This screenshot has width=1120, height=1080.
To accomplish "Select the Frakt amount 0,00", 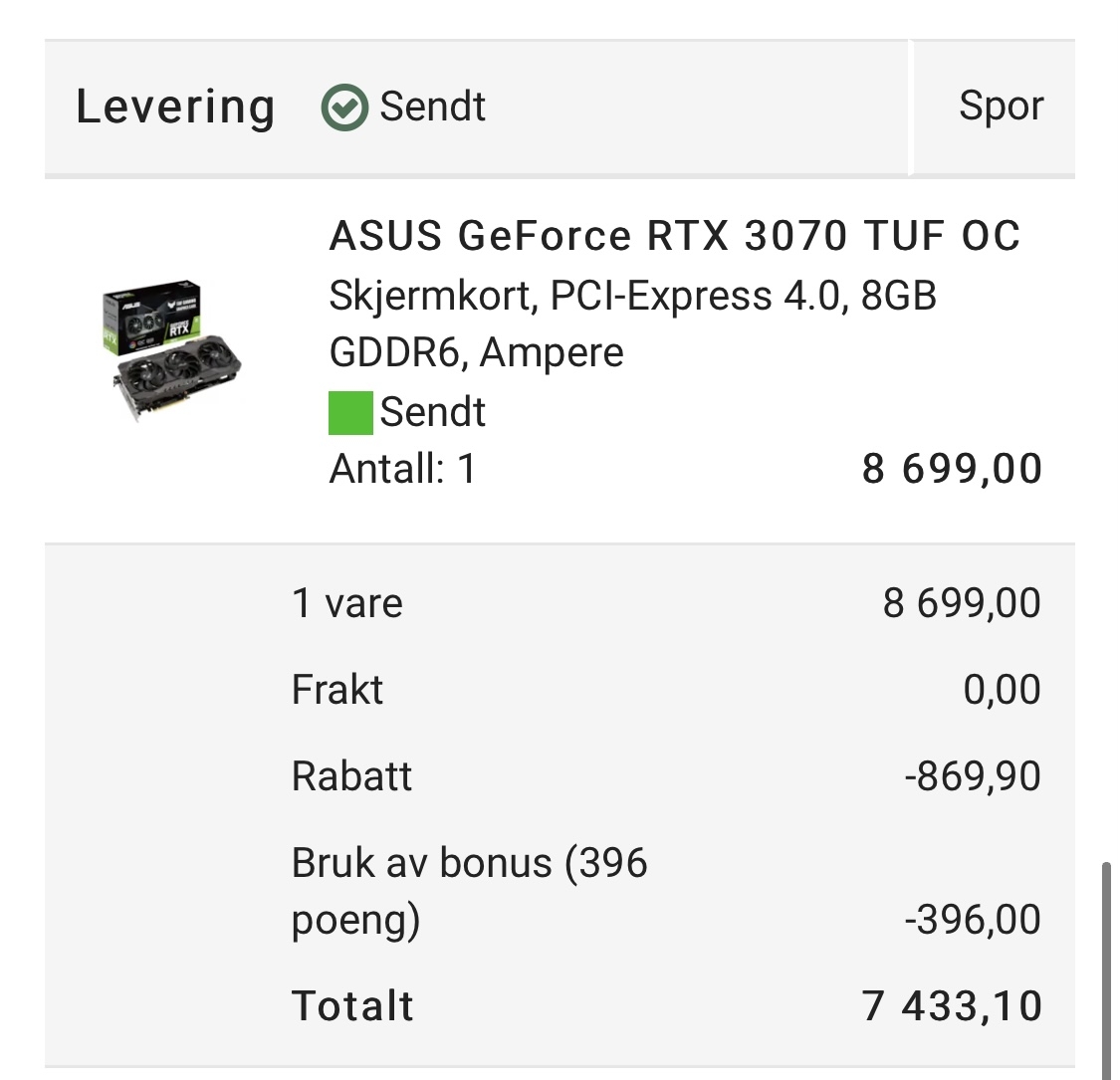I will pyautogui.click(x=1002, y=690).
